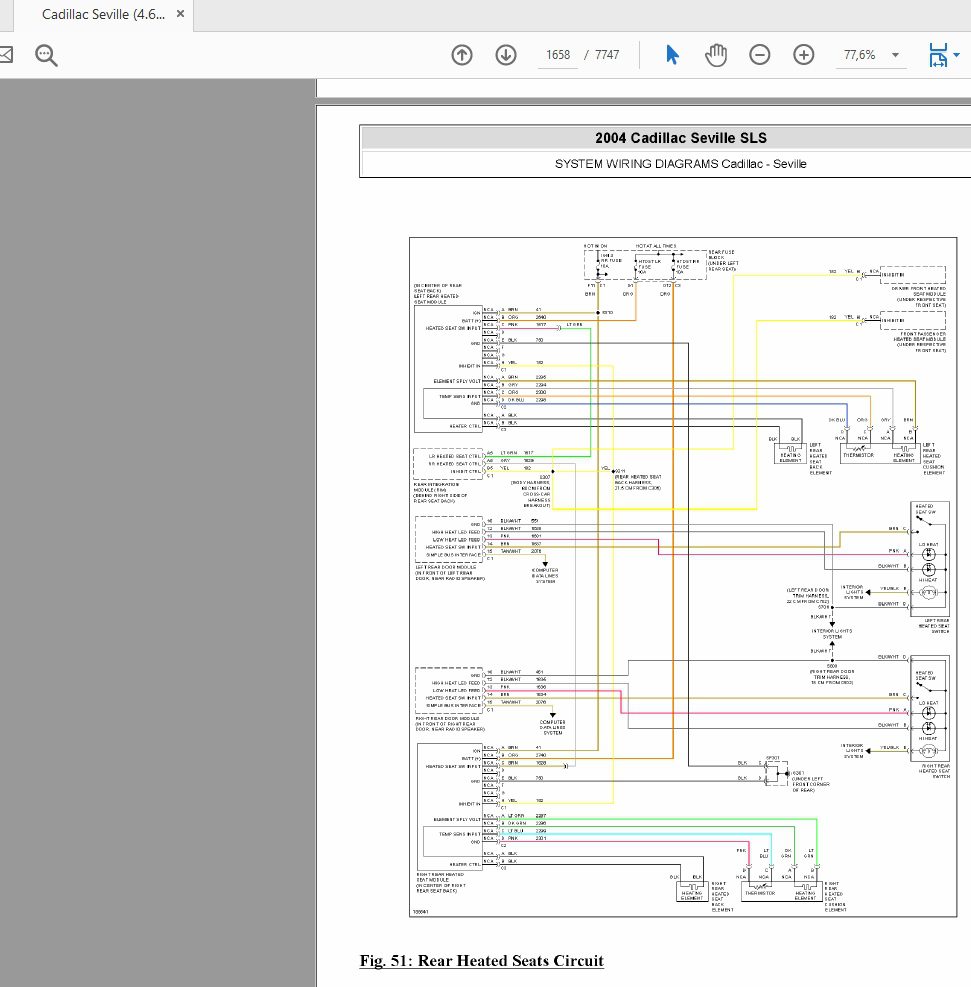Click the 2004 Cadillac Seville SLS heading
The image size is (971, 987).
click(681, 138)
